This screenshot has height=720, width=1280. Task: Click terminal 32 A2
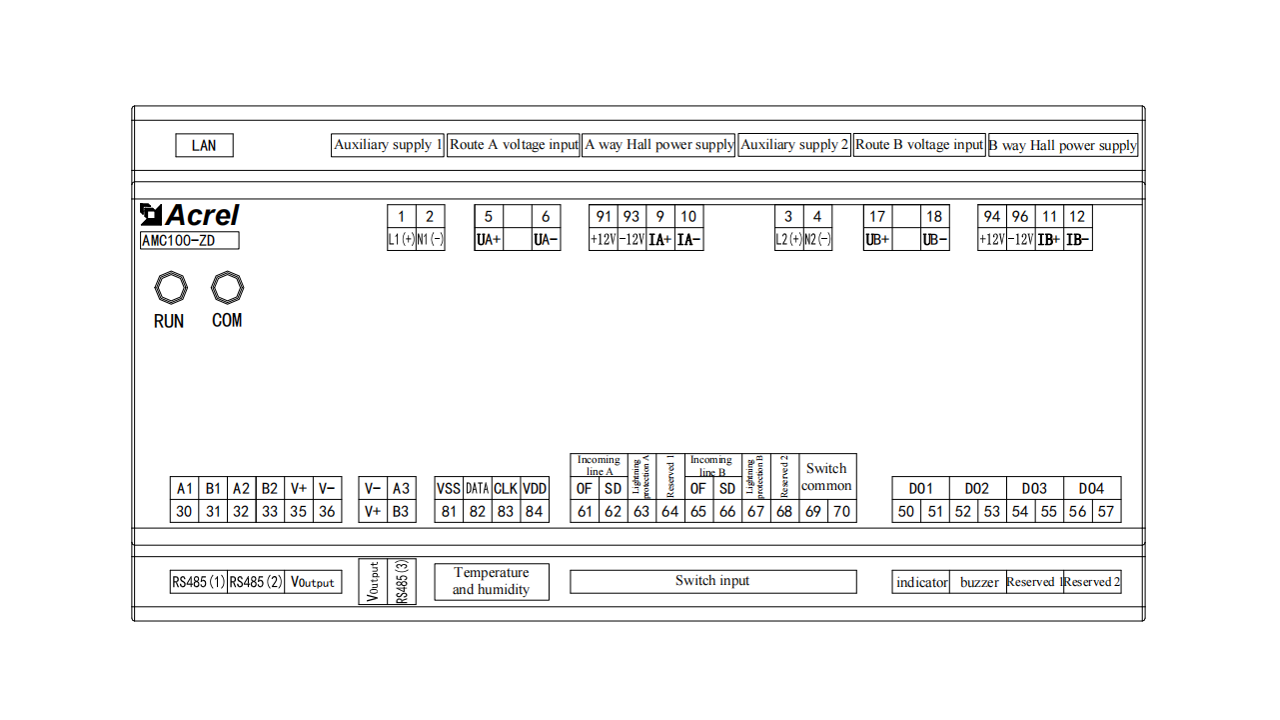click(x=241, y=500)
